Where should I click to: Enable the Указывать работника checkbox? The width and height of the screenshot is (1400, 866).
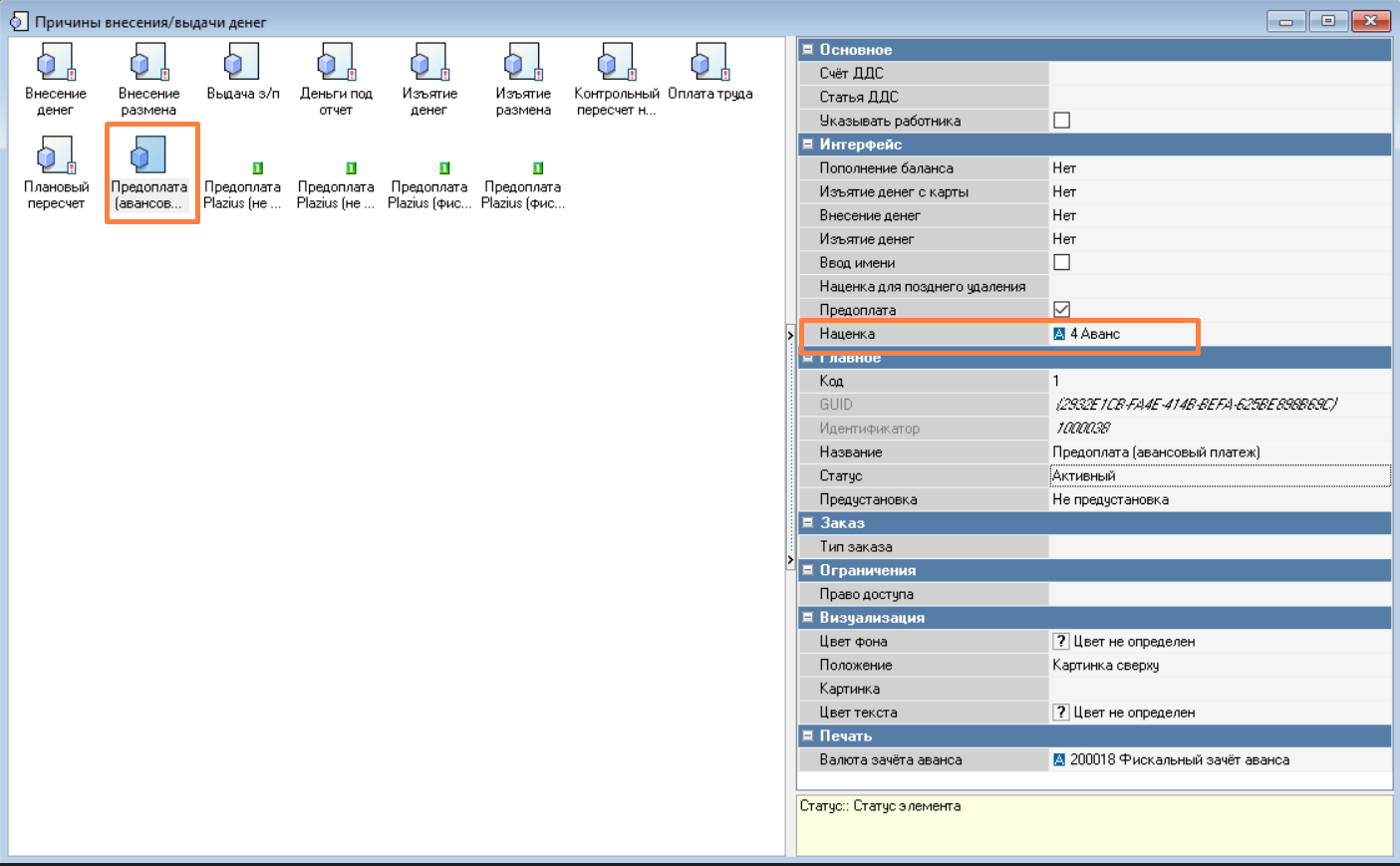point(1061,121)
